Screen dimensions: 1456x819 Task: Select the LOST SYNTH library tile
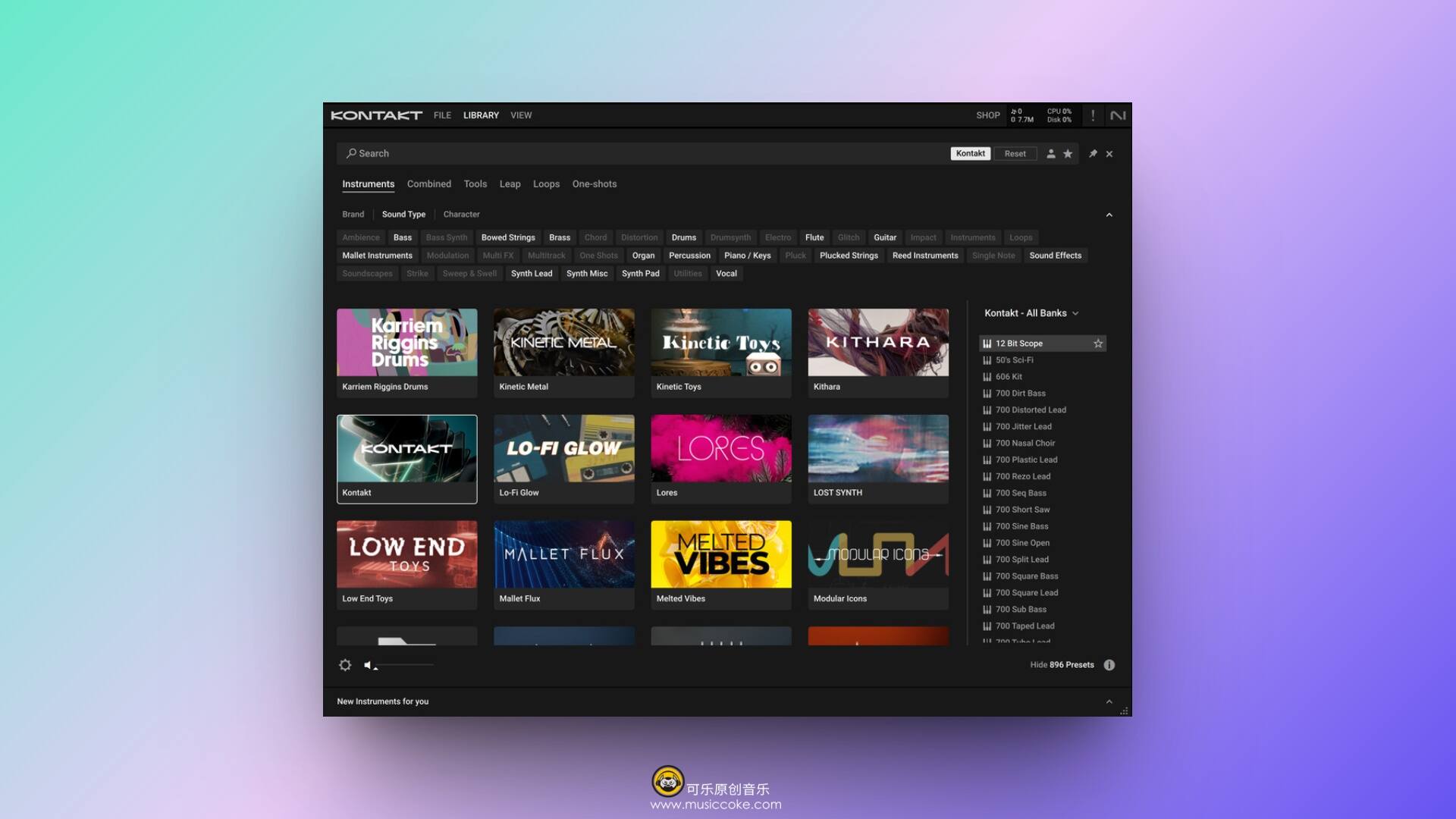pos(878,459)
